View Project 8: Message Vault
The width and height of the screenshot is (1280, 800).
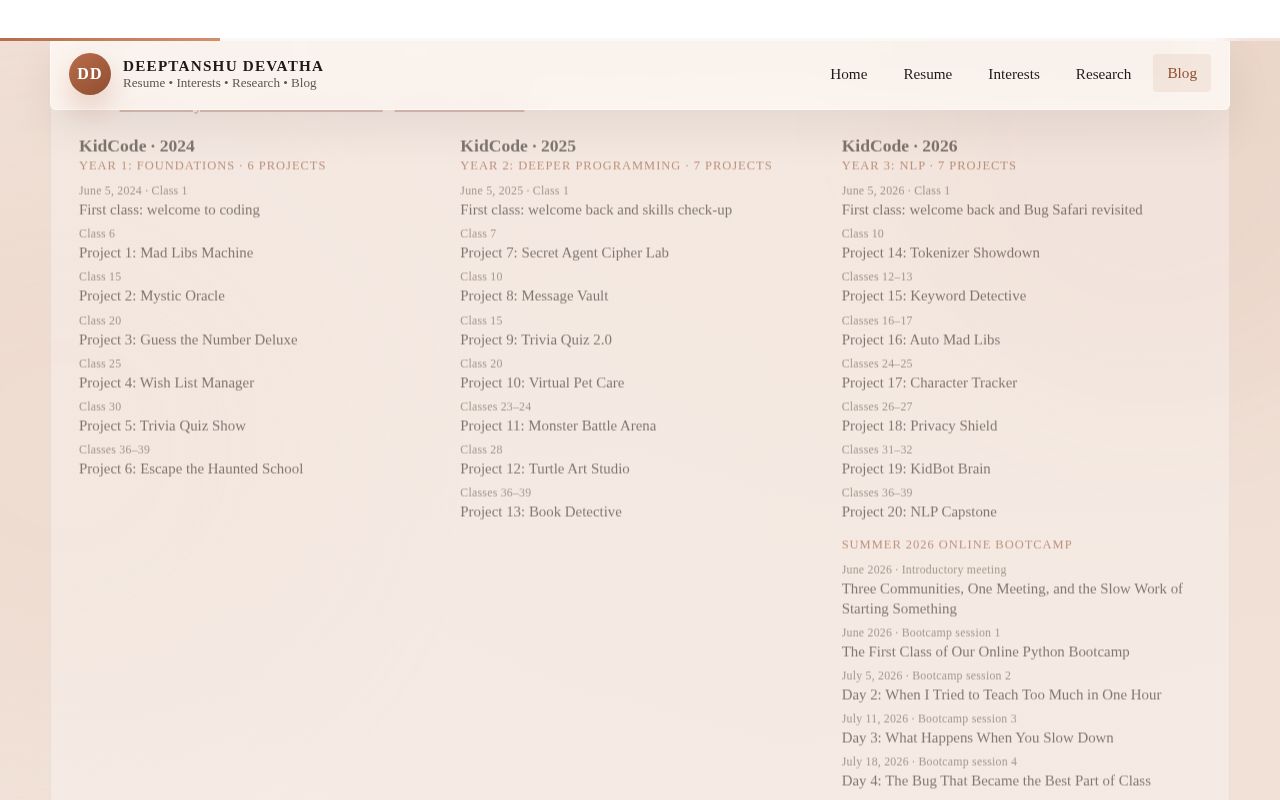click(x=534, y=296)
